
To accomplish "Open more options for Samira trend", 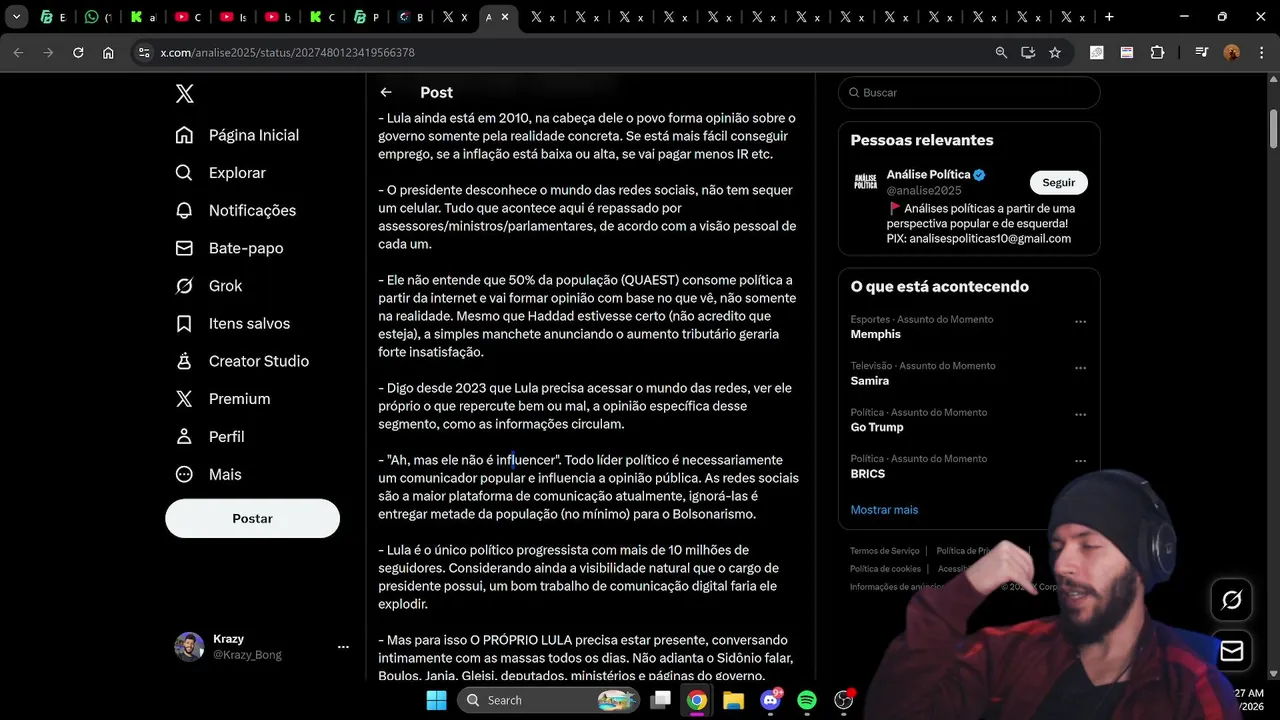I will click(x=1080, y=368).
